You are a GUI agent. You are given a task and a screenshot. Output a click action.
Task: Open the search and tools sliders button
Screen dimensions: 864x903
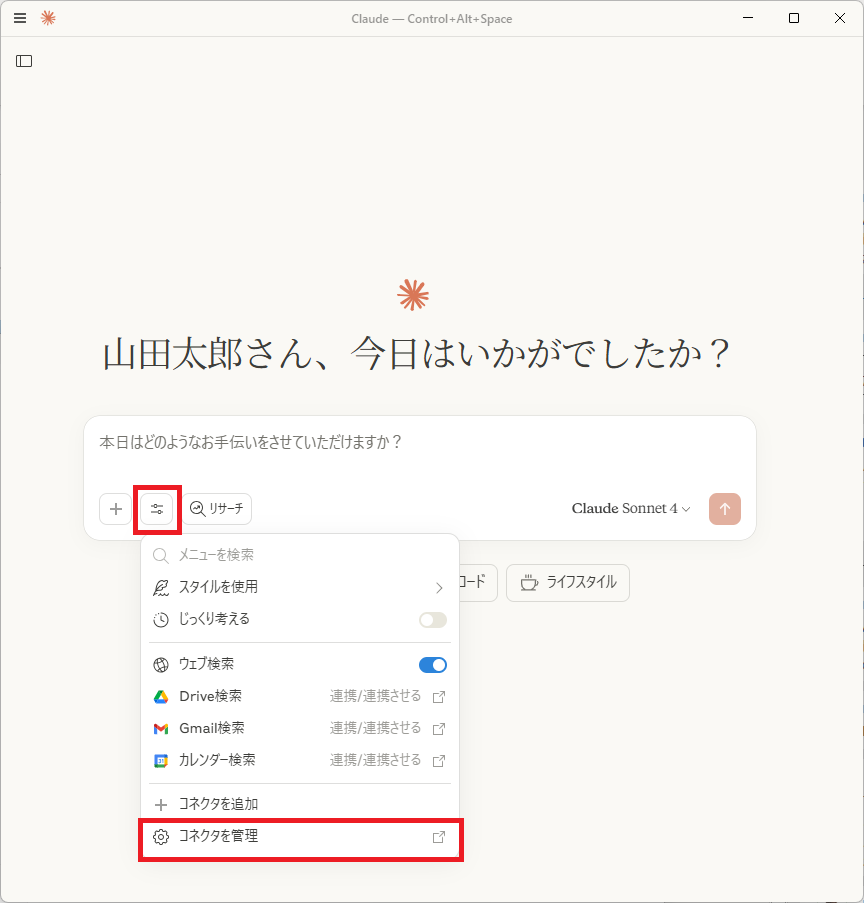point(157,509)
